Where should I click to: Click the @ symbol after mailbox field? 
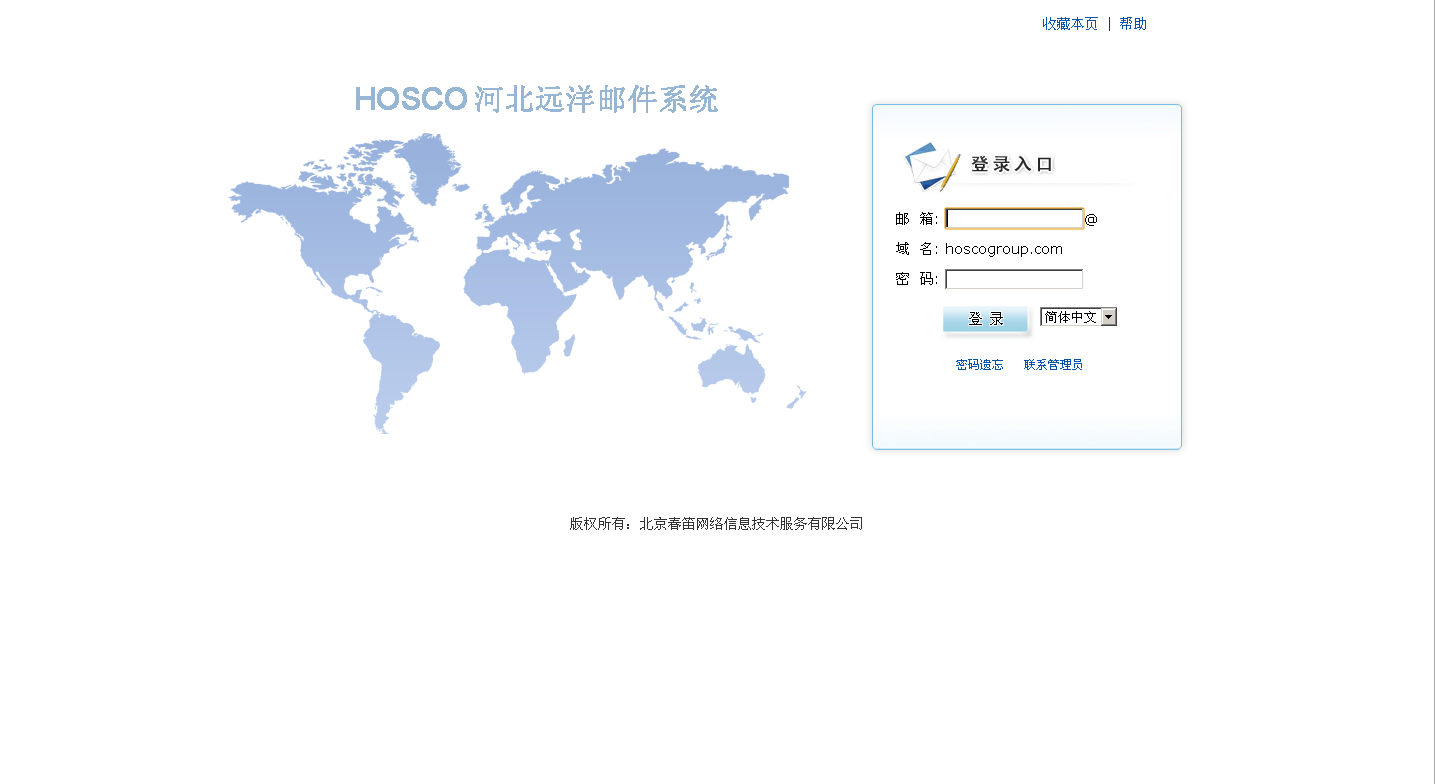point(1091,219)
